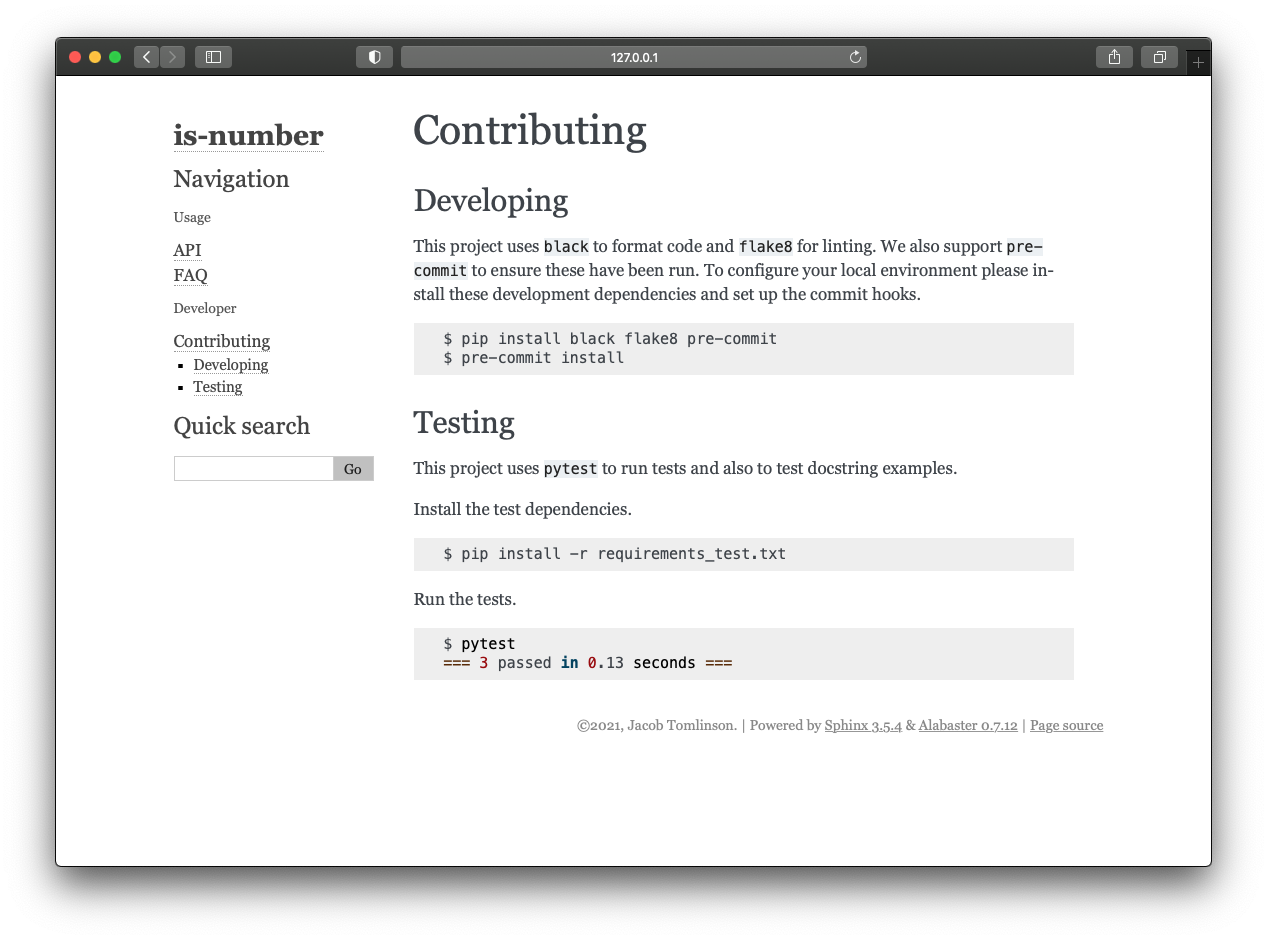Open the share sheet icon
This screenshot has height=940, width=1267.
[1114, 57]
